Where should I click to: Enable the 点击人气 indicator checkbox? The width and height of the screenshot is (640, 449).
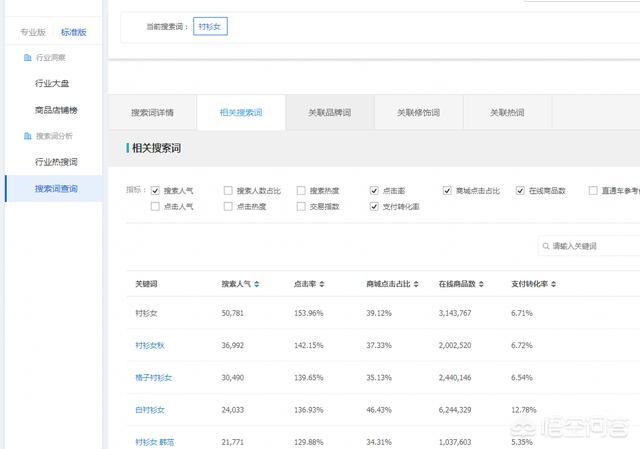click(x=155, y=207)
